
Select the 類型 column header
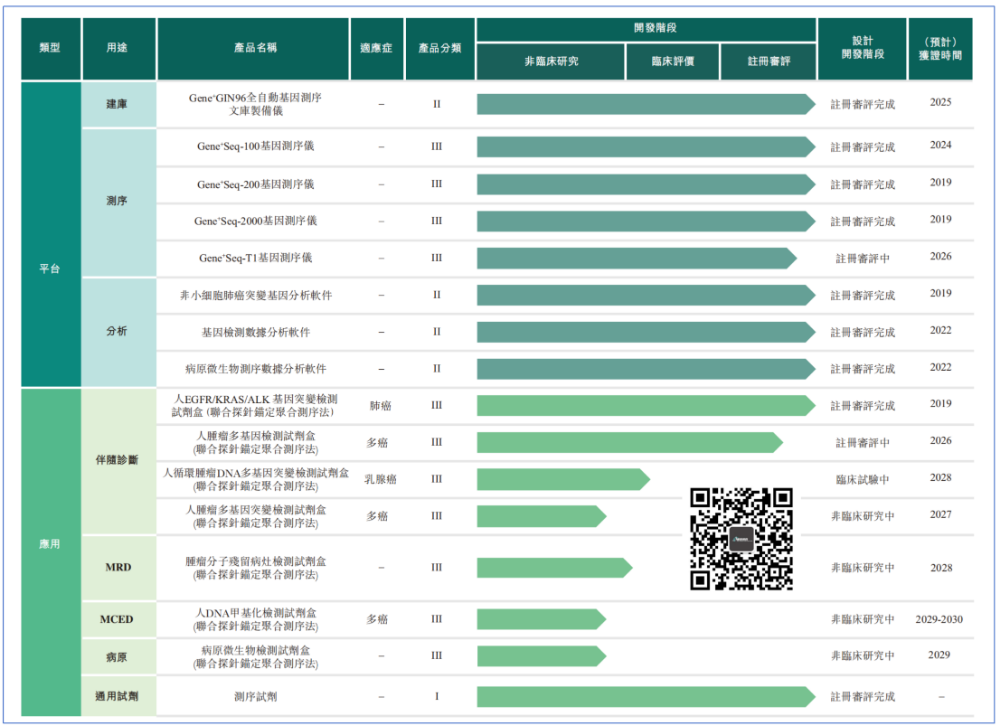click(50, 48)
